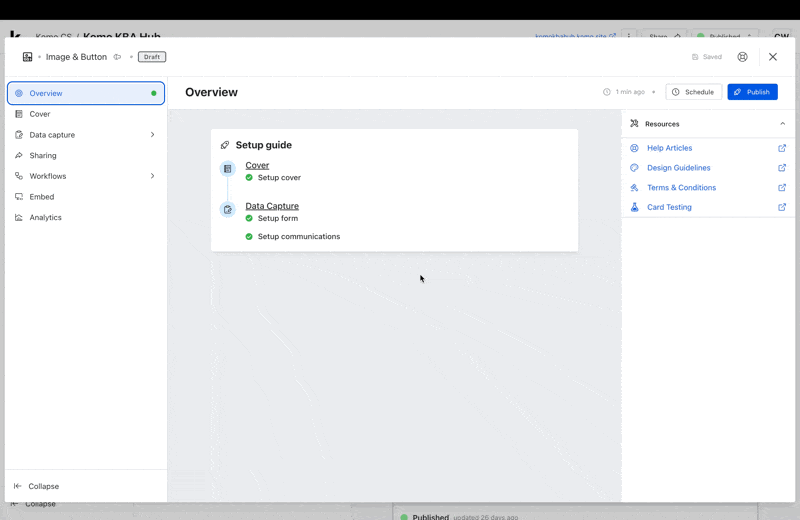The height and width of the screenshot is (520, 800).
Task: Click the Schedule button
Action: tap(693, 92)
